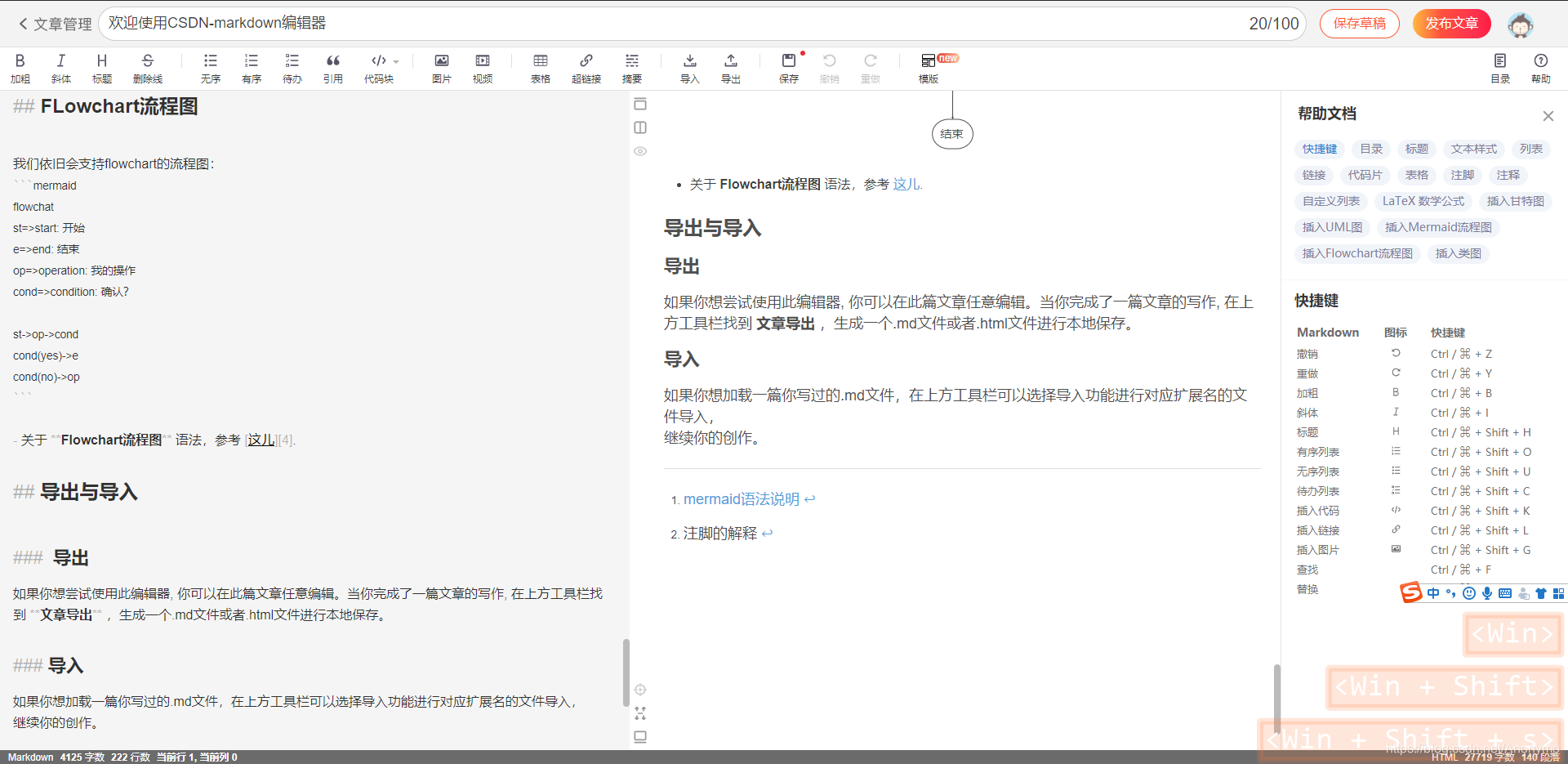
Task: Insert a table with 表格
Action: tap(541, 68)
